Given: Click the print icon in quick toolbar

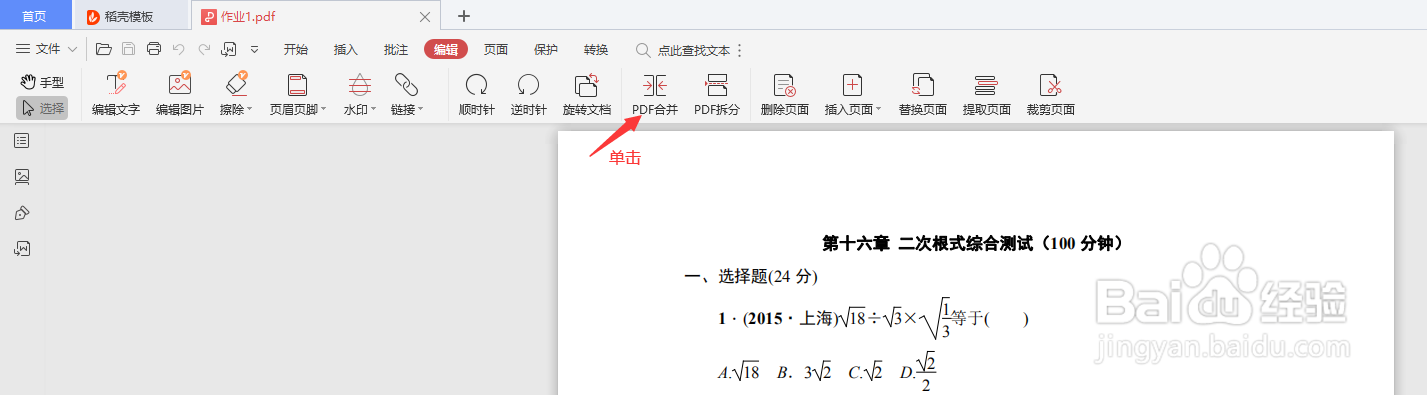Looking at the screenshot, I should [x=154, y=49].
